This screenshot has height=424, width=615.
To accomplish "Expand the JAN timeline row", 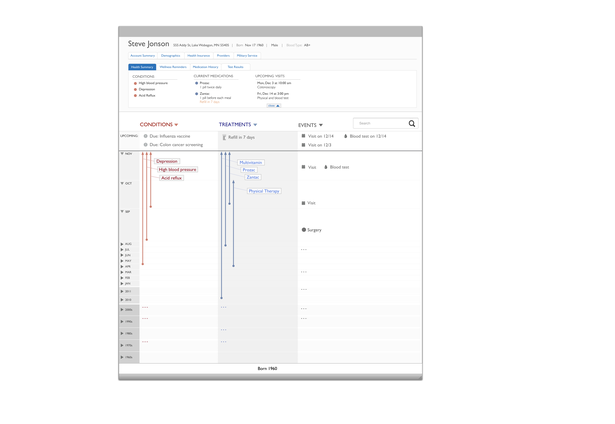I will pyautogui.click(x=122, y=284).
